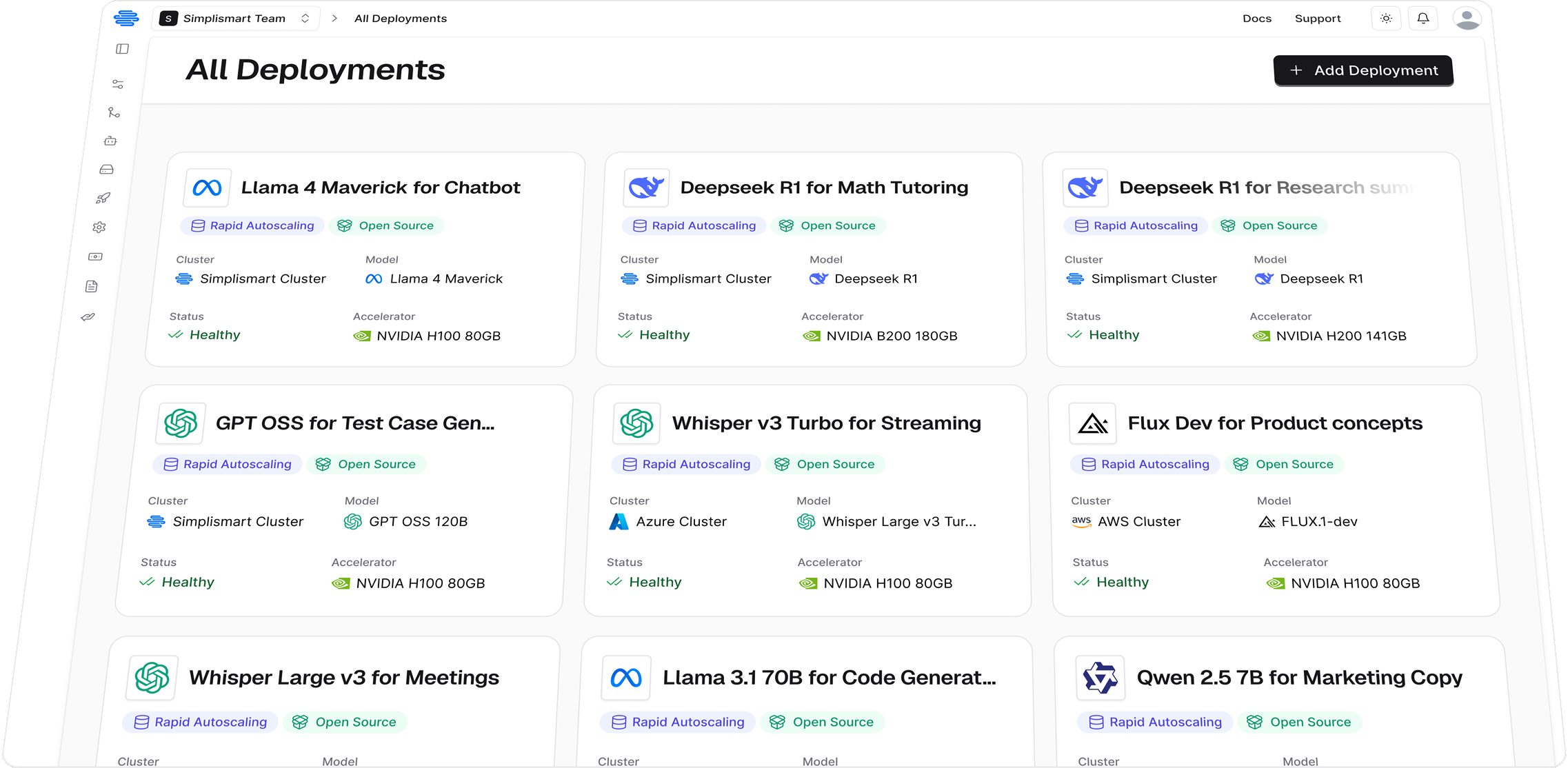The height and width of the screenshot is (768, 1568).
Task: Click Rapid Autoscaling tag on Llama 4 Maverick card
Action: pyautogui.click(x=252, y=225)
